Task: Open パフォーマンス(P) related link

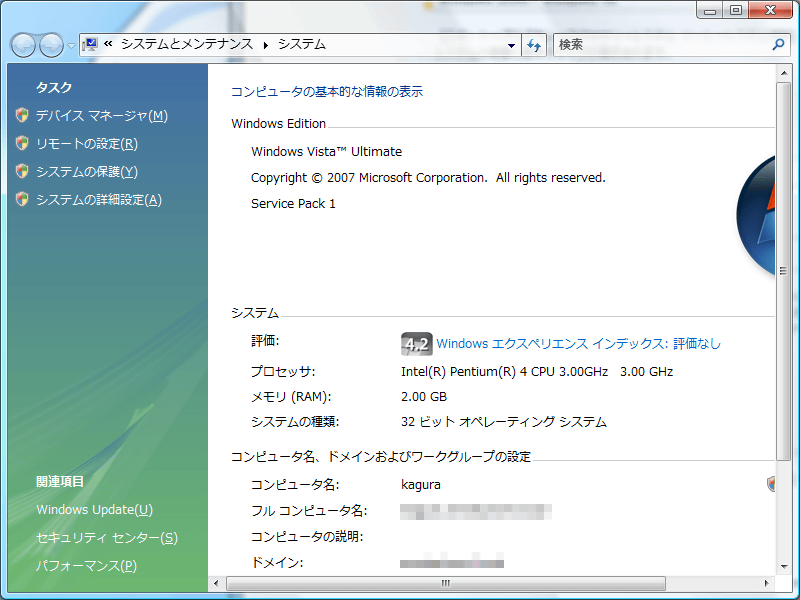Action: (x=86, y=566)
